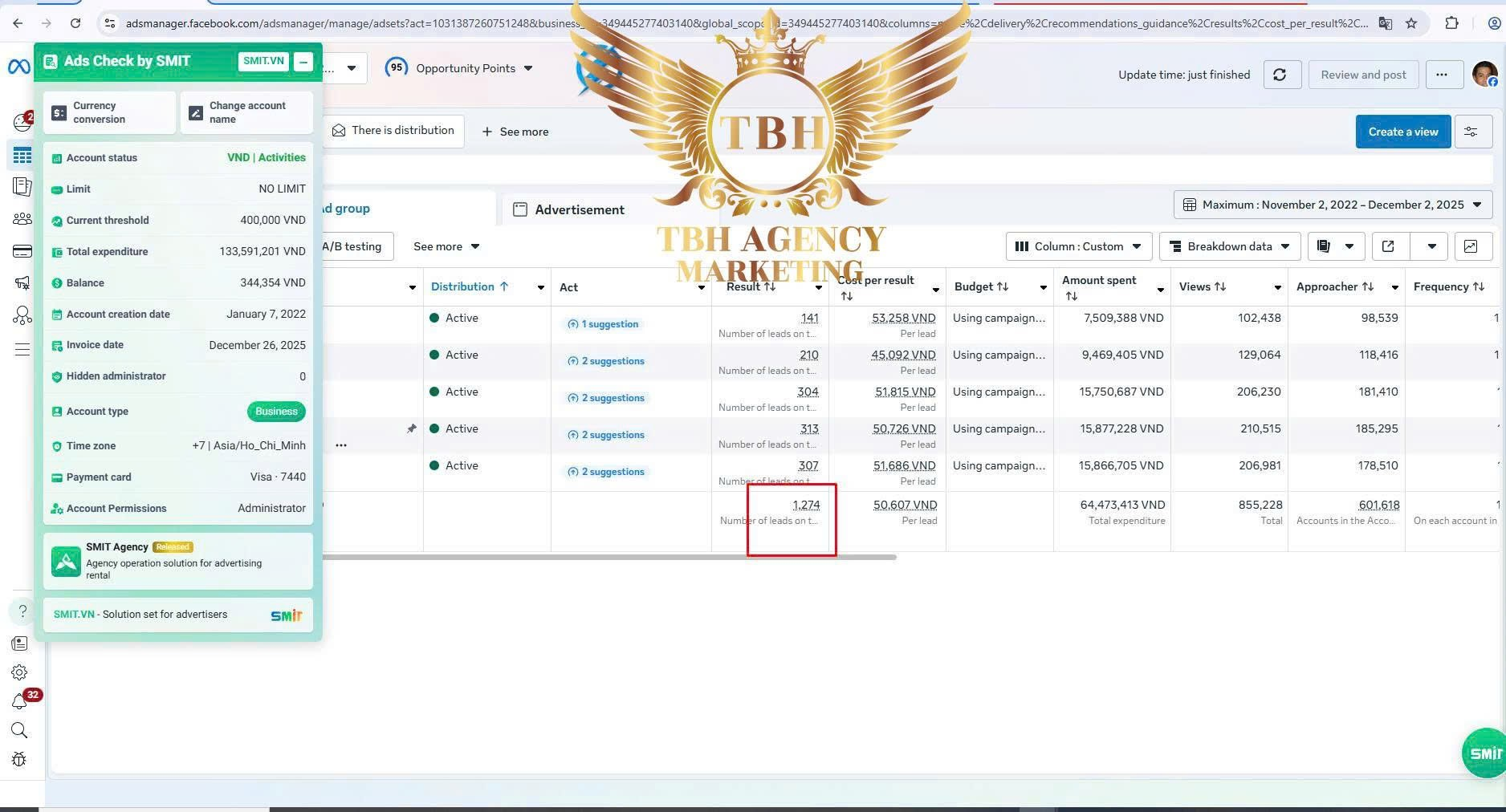Open the date range Maximum dropdown
The width and height of the screenshot is (1506, 812).
click(x=1333, y=205)
